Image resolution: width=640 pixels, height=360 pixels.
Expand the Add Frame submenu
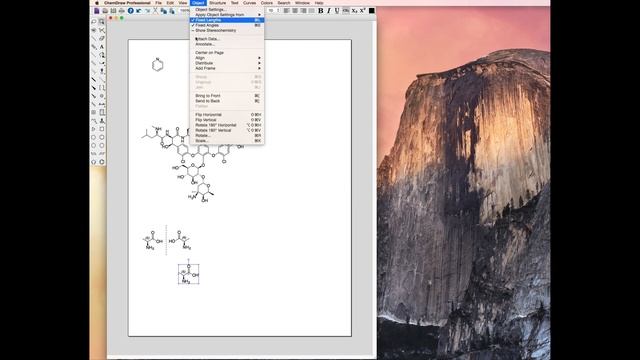pyautogui.click(x=227, y=68)
